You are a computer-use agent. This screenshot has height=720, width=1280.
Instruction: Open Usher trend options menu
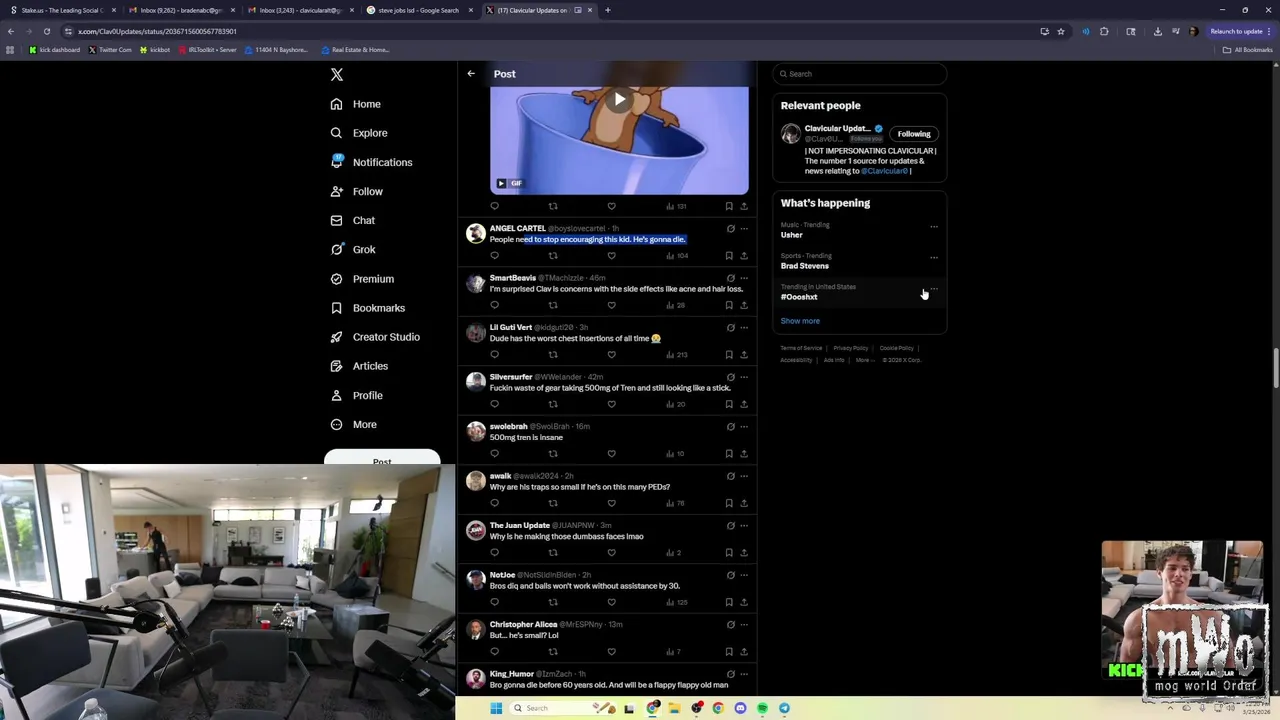point(934,226)
